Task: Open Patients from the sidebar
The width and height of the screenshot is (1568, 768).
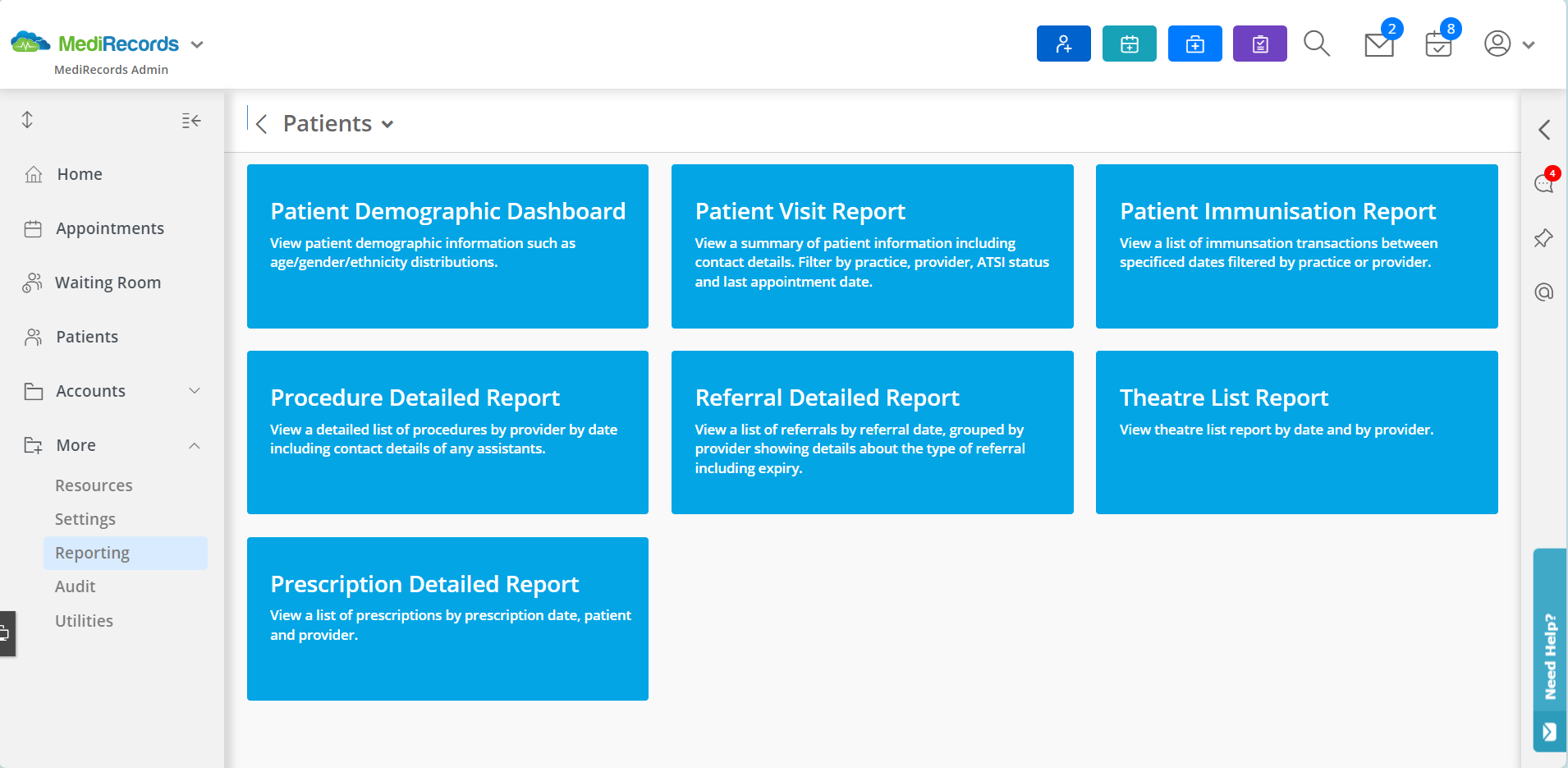Action: pyautogui.click(x=87, y=337)
